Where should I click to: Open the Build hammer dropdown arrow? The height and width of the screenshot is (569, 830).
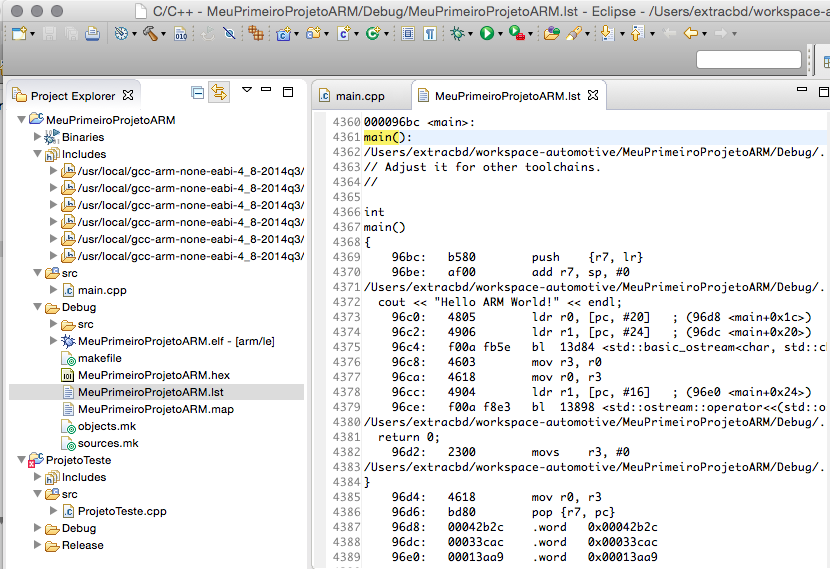tap(163, 34)
